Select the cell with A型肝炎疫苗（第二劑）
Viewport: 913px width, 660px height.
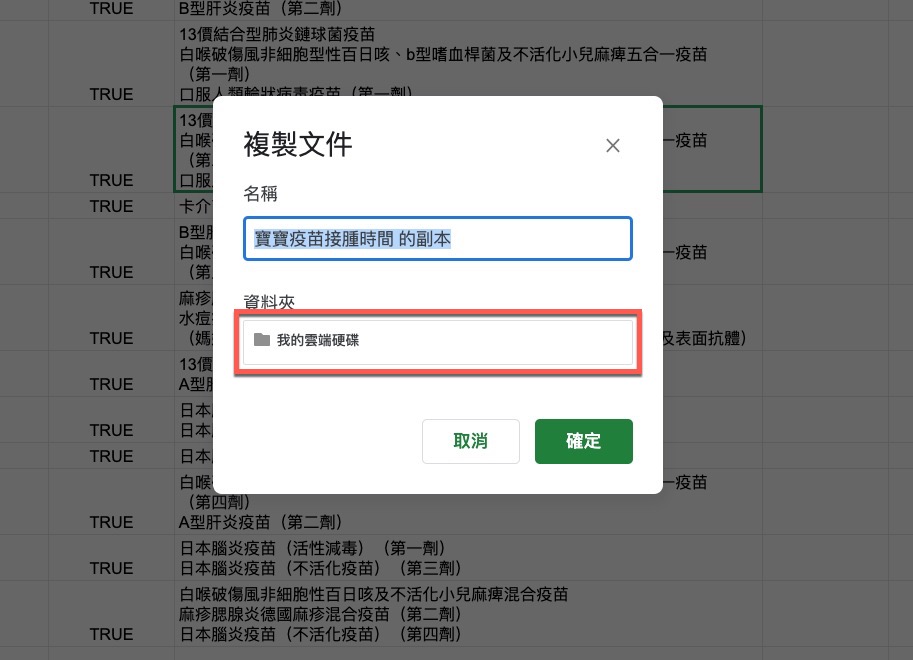[x=468, y=502]
